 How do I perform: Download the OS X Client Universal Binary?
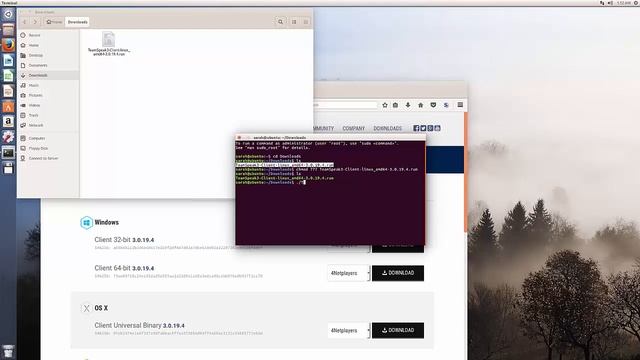click(x=398, y=331)
